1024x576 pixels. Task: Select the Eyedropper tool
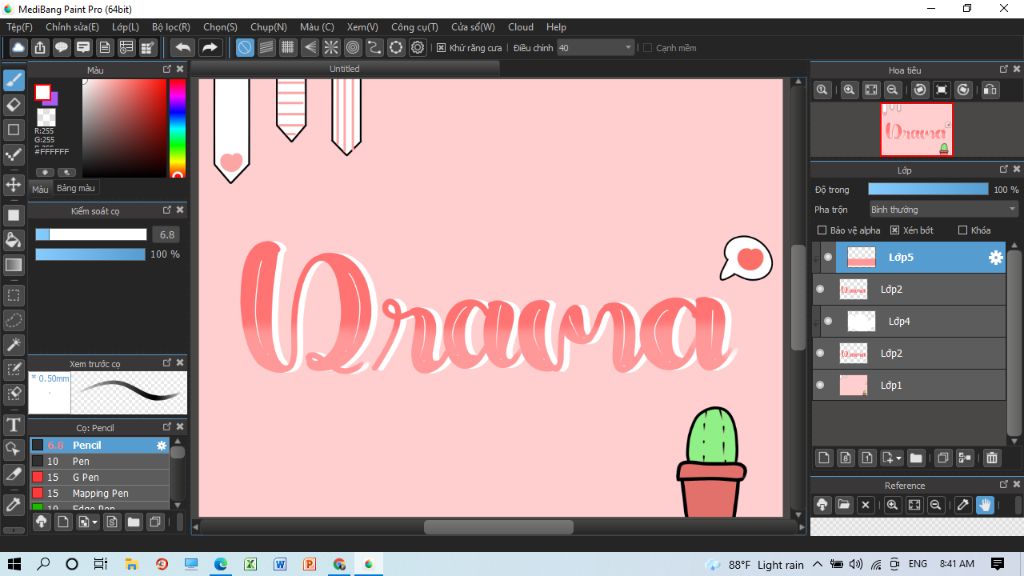pyautogui.click(x=14, y=504)
